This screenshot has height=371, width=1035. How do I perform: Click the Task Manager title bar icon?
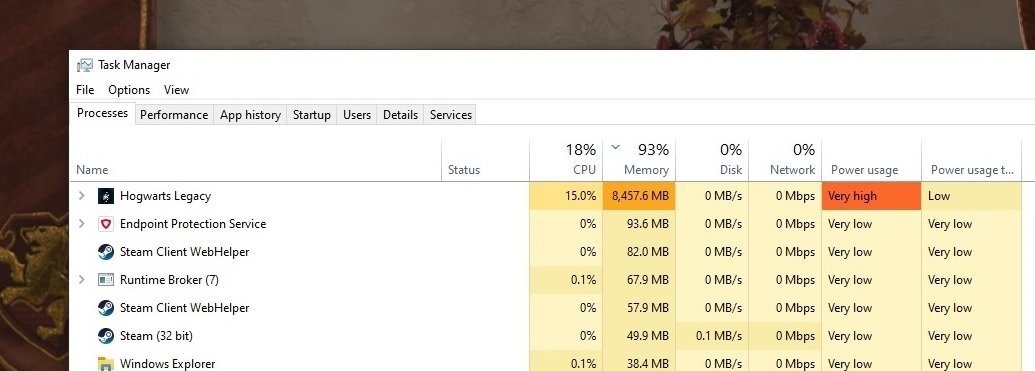85,65
